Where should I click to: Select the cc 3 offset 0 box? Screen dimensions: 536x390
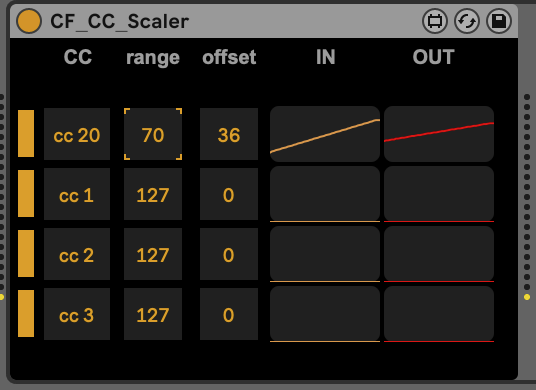(229, 314)
